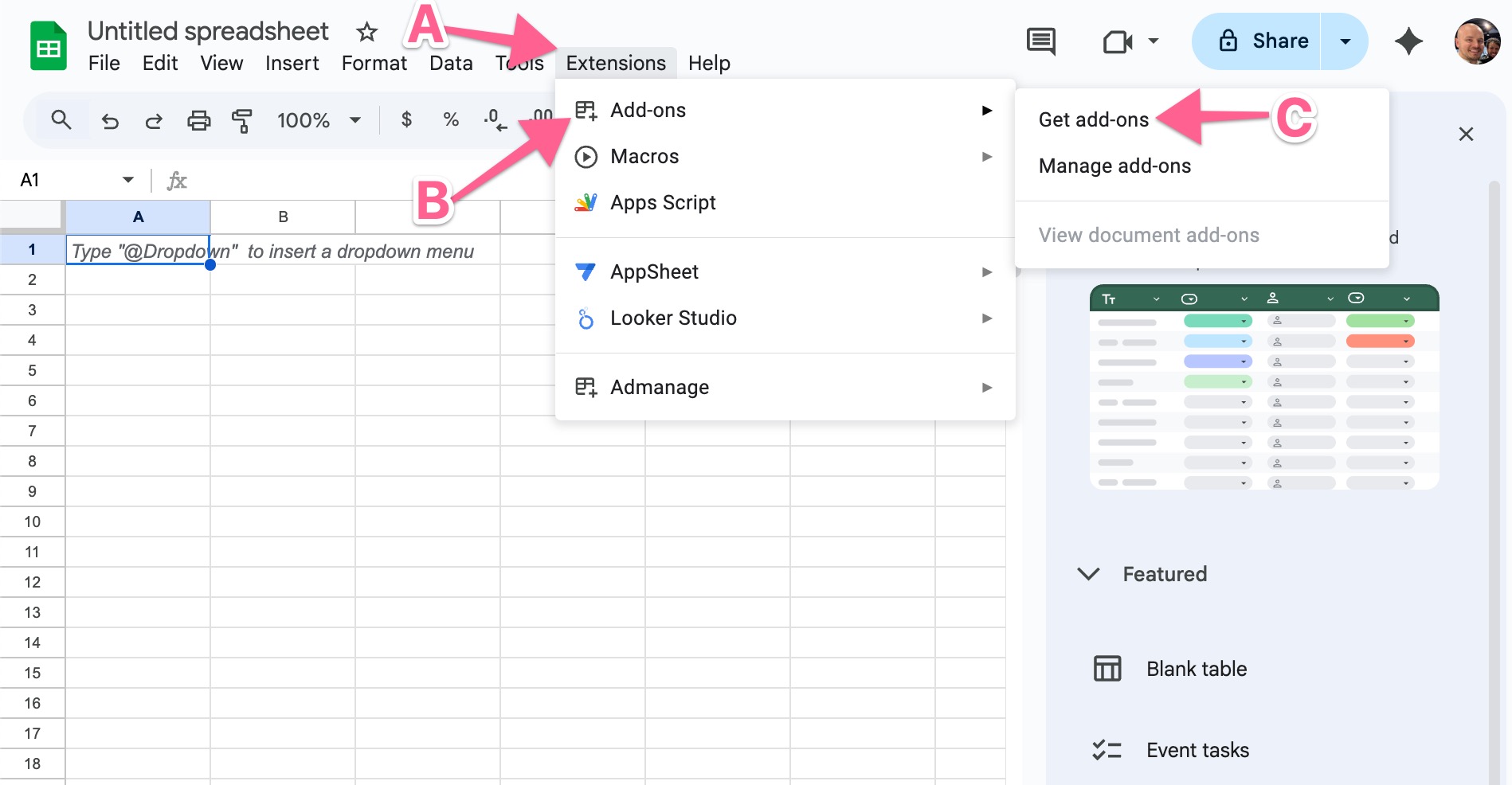Star the Untitled spreadsheet
The height and width of the screenshot is (785, 1512).
(366, 32)
